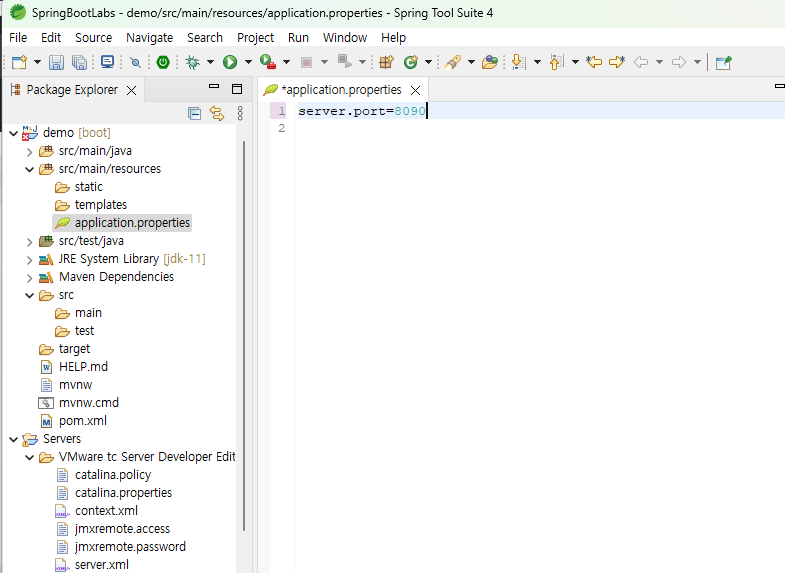The height and width of the screenshot is (573, 785).
Task: Open the Edit menu
Action: [51, 38]
